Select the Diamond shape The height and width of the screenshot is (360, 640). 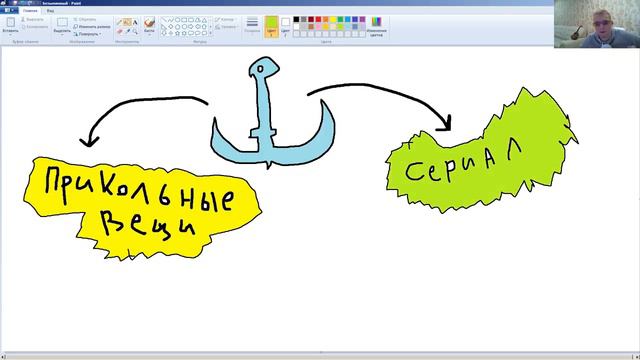170,27
